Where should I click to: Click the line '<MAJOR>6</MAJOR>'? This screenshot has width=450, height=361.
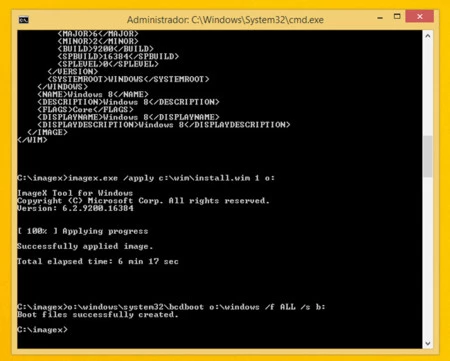98,34
